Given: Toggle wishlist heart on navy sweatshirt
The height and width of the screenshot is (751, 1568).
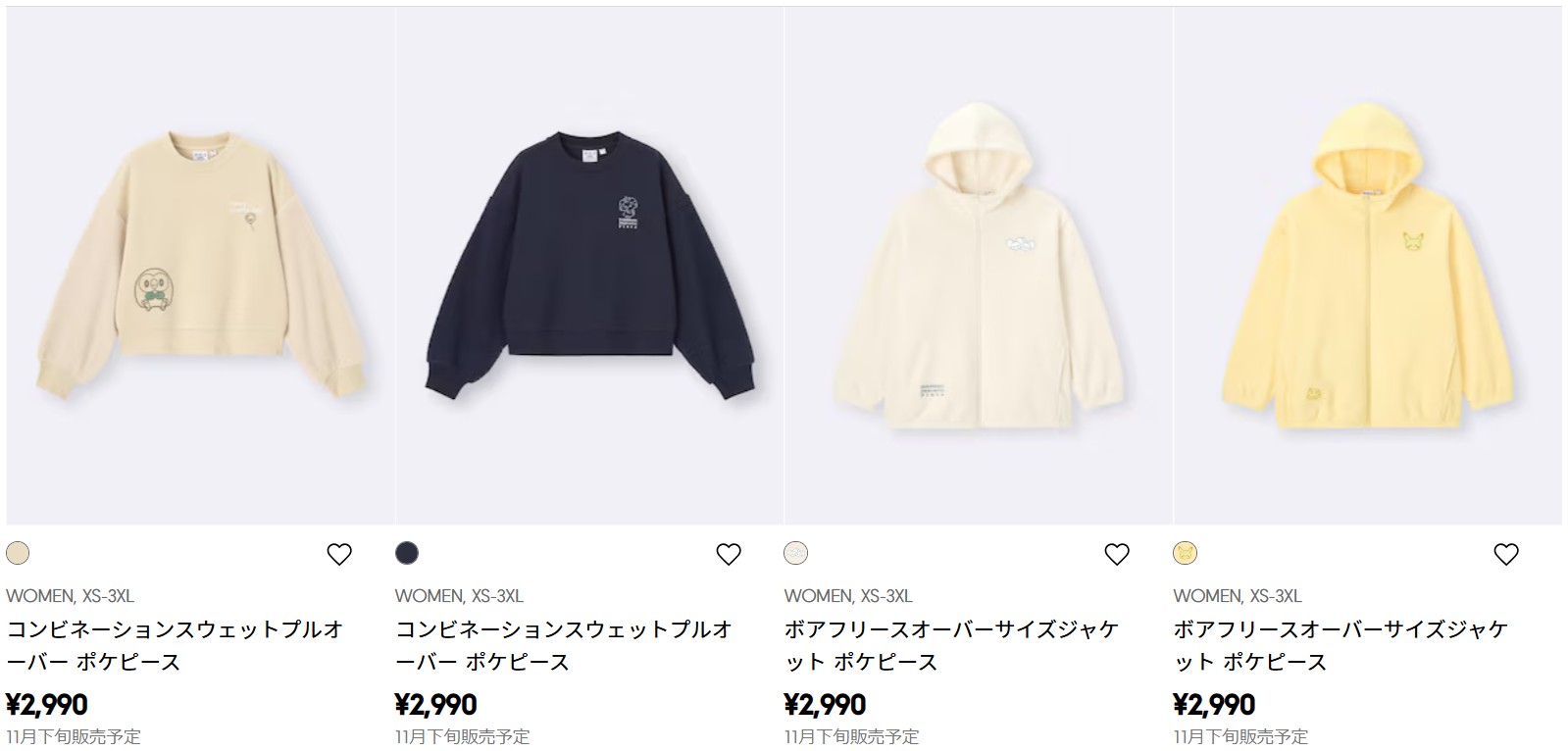Looking at the screenshot, I should pyautogui.click(x=729, y=555).
